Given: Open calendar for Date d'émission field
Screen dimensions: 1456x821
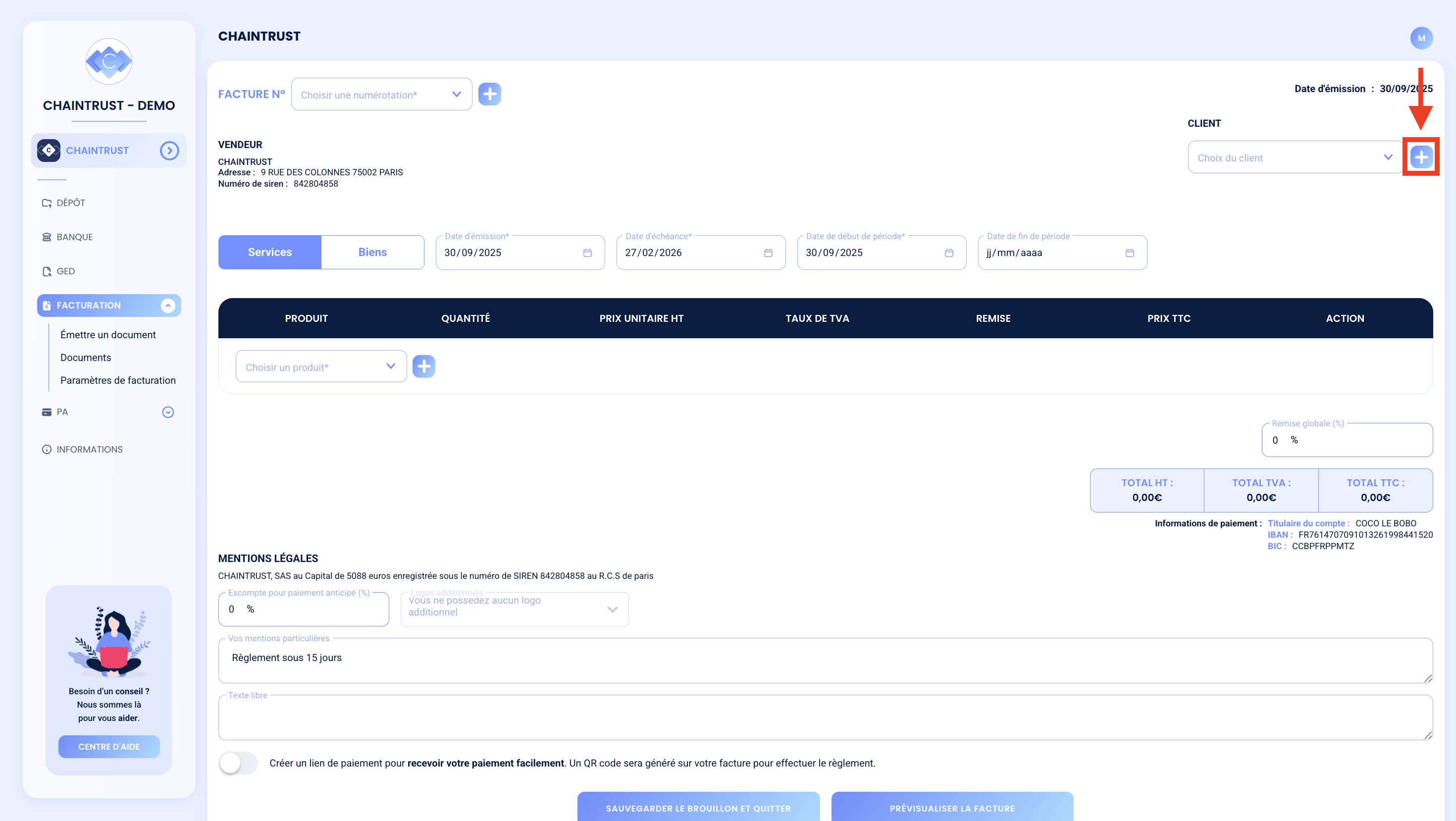Looking at the screenshot, I should 587,253.
